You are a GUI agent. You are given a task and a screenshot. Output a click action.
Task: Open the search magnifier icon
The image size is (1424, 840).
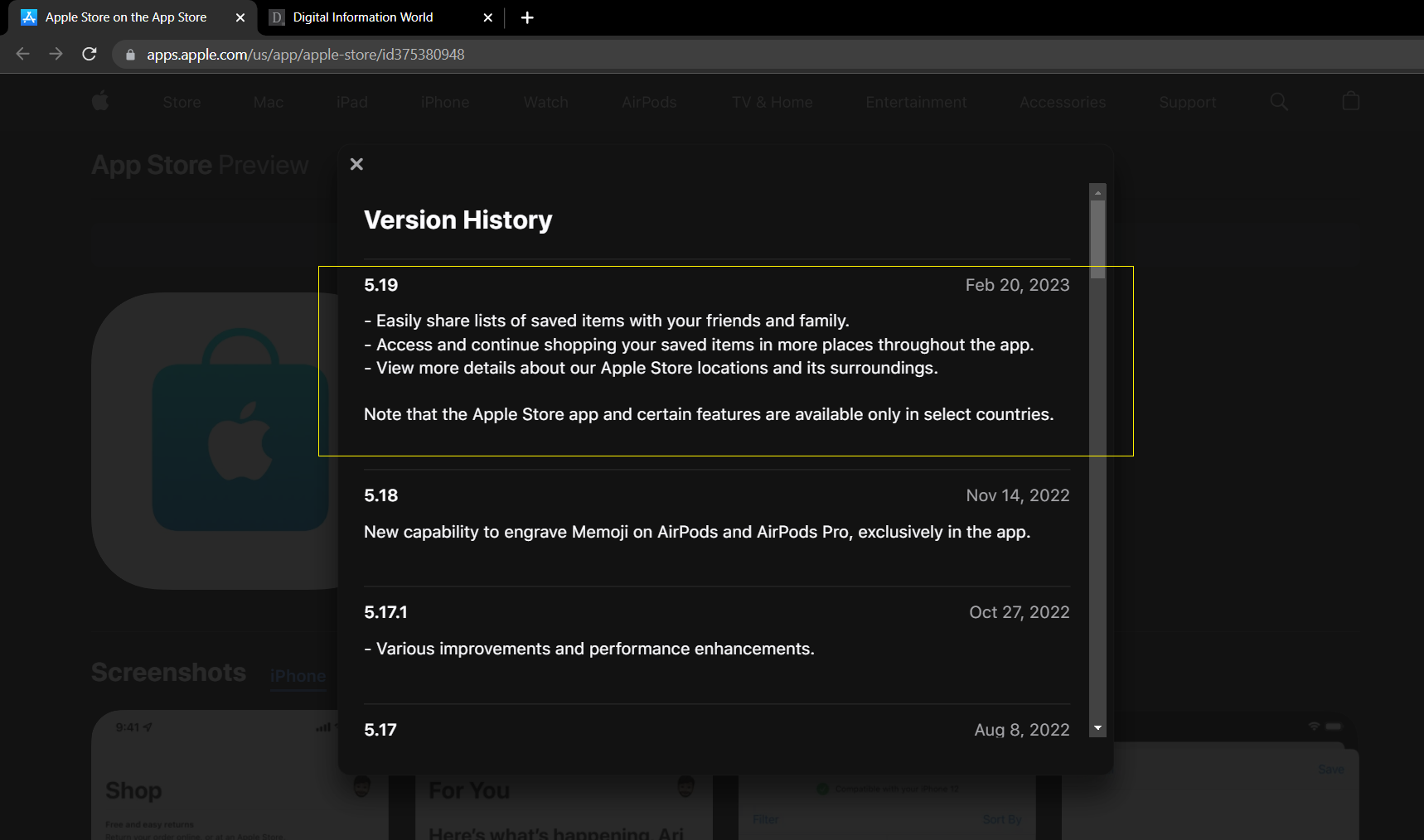[1279, 101]
